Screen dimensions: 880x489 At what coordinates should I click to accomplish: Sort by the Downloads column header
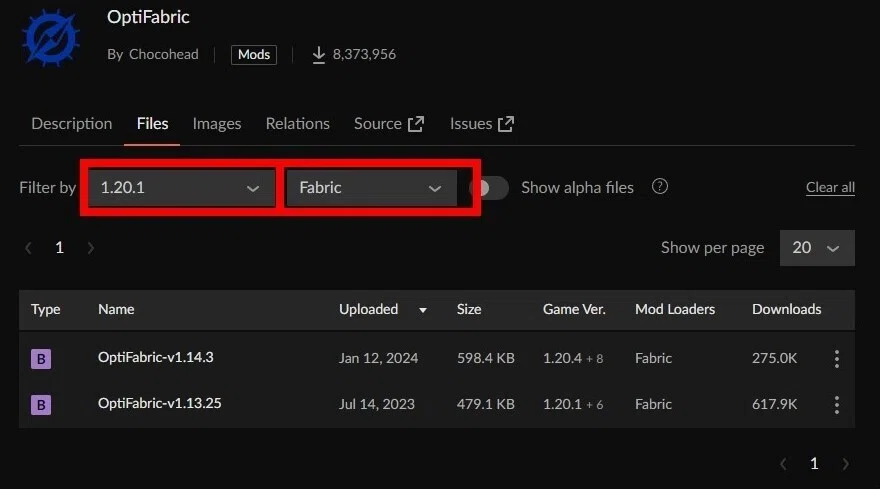coord(786,309)
